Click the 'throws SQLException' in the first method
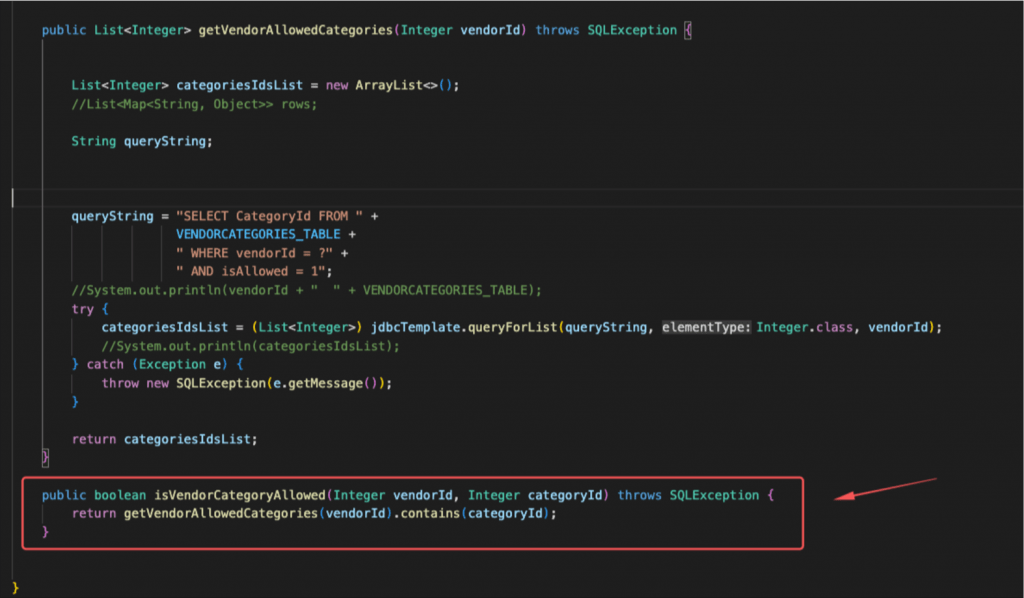 point(606,30)
